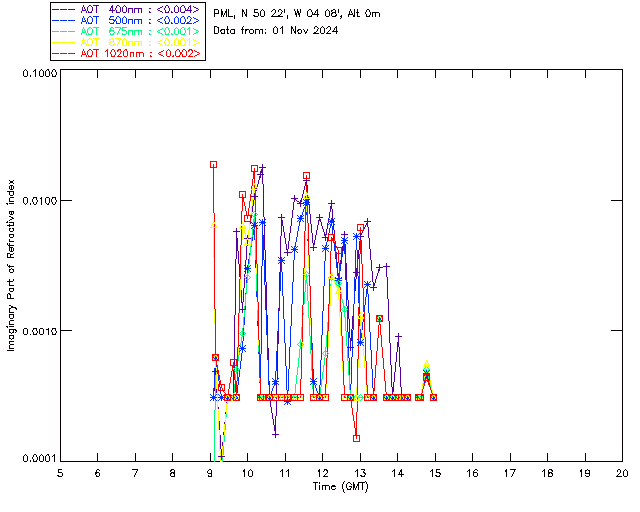
Task: Select the 0.0100 y-axis tick label
Action: [38, 202]
